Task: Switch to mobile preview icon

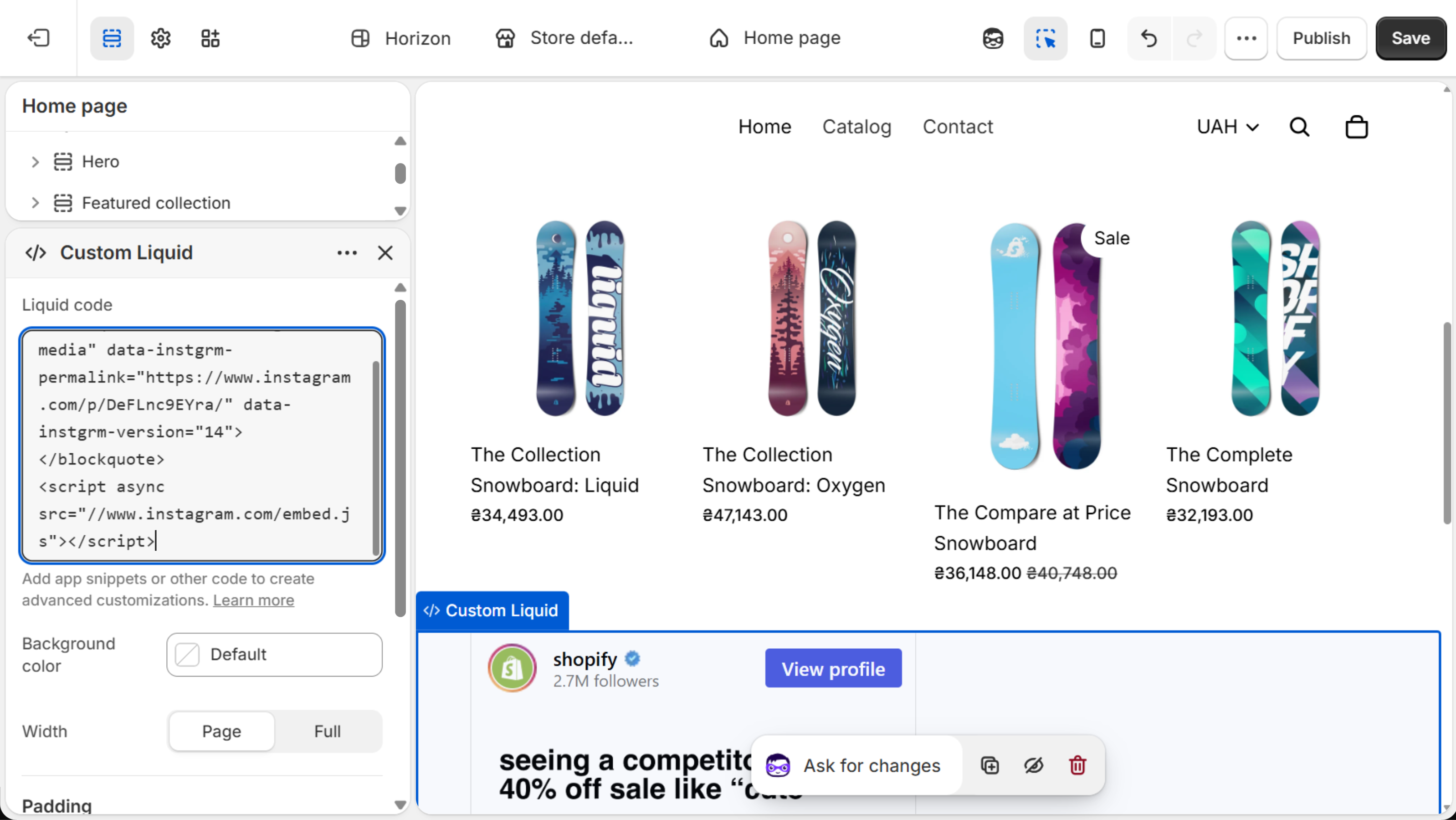Action: pos(1097,38)
